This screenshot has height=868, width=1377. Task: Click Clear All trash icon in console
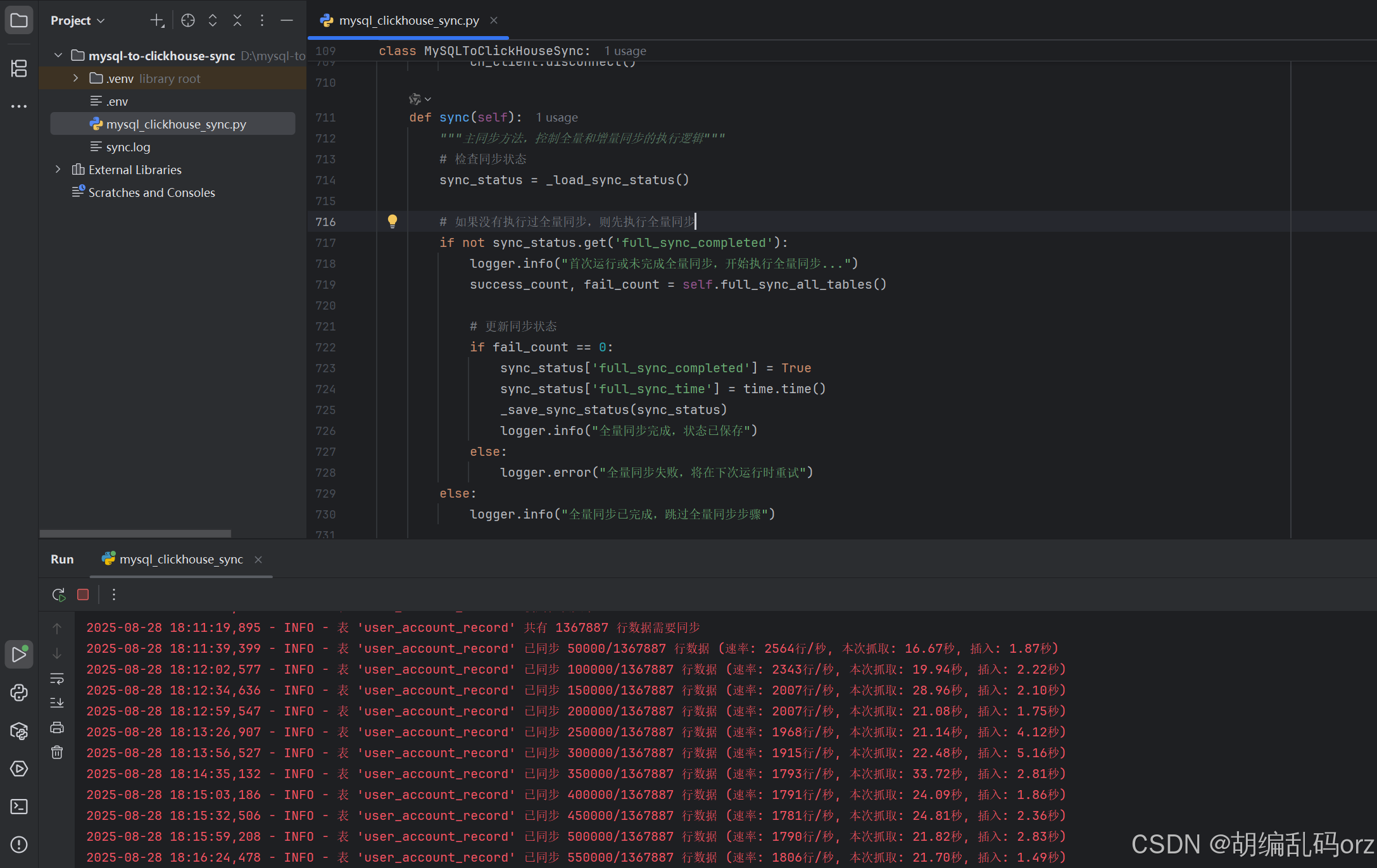click(x=57, y=752)
